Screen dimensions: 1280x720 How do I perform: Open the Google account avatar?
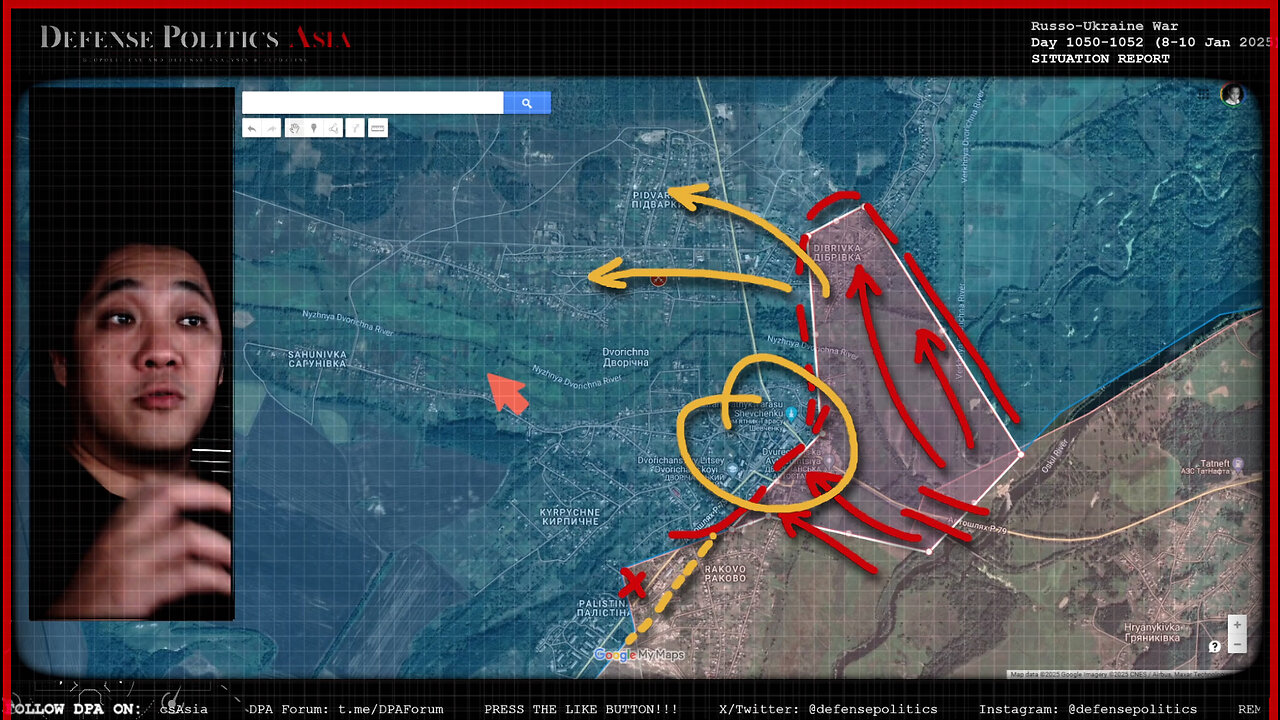pos(1231,94)
